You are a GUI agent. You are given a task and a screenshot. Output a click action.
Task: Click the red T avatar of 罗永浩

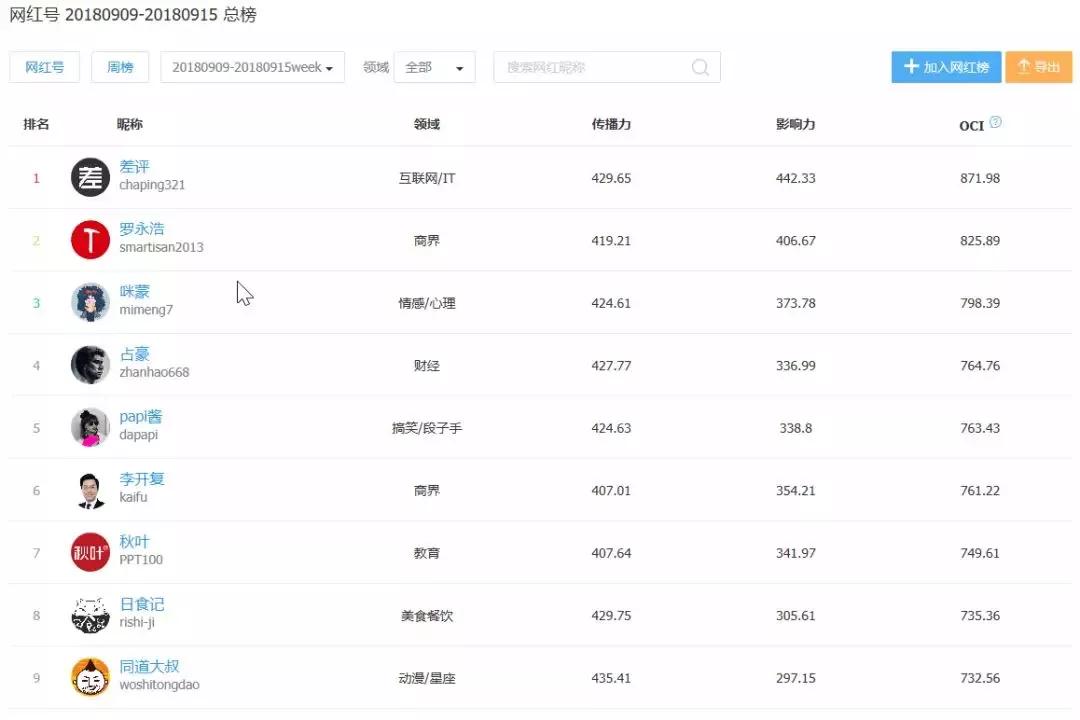[x=89, y=240]
